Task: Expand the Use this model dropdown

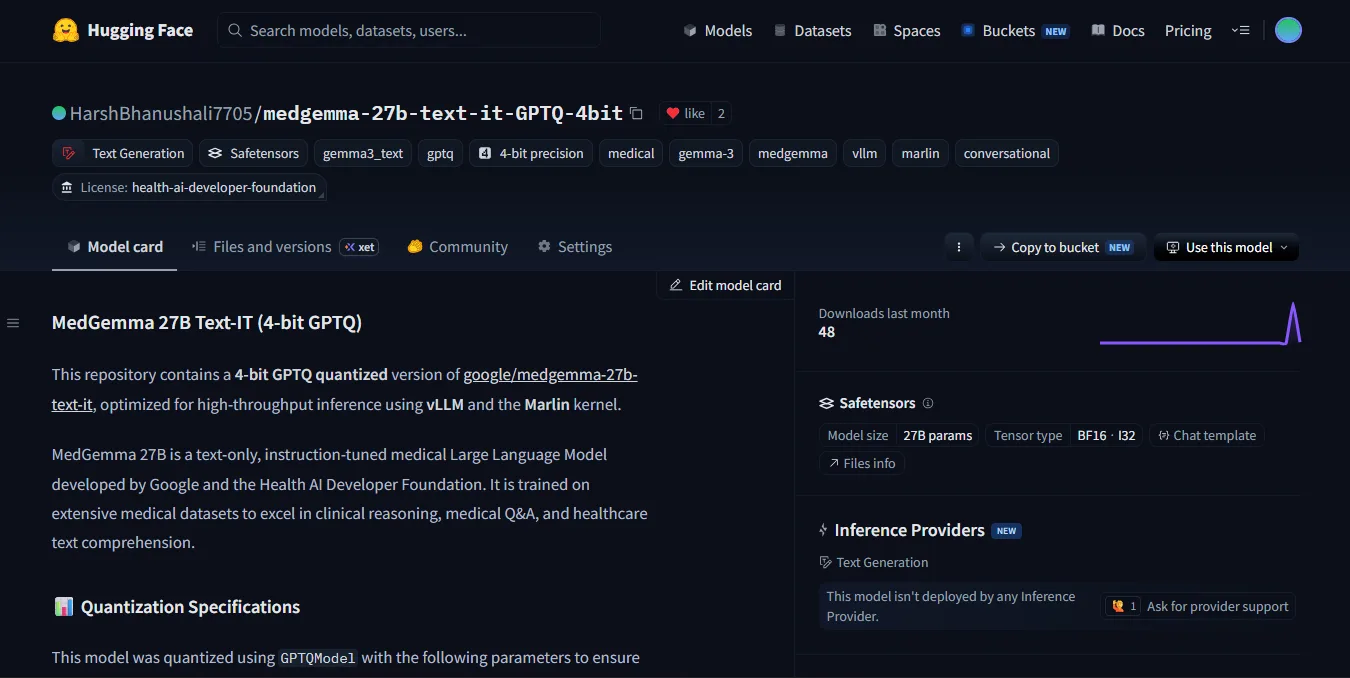Action: click(x=1226, y=247)
